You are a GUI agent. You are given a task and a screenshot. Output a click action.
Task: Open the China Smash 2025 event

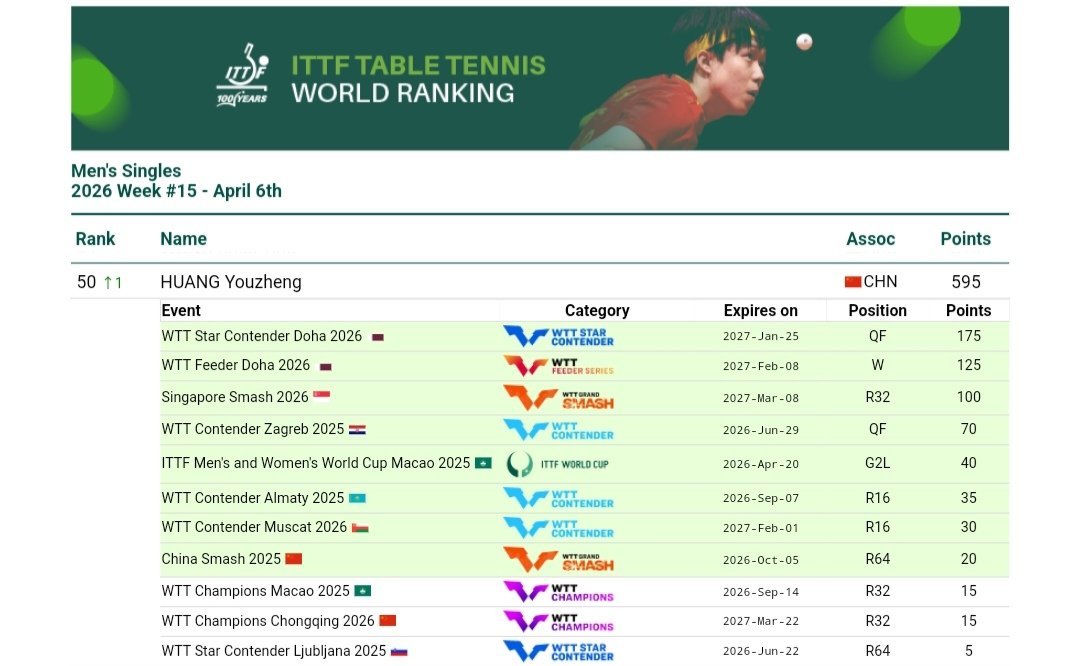pyautogui.click(x=221, y=559)
